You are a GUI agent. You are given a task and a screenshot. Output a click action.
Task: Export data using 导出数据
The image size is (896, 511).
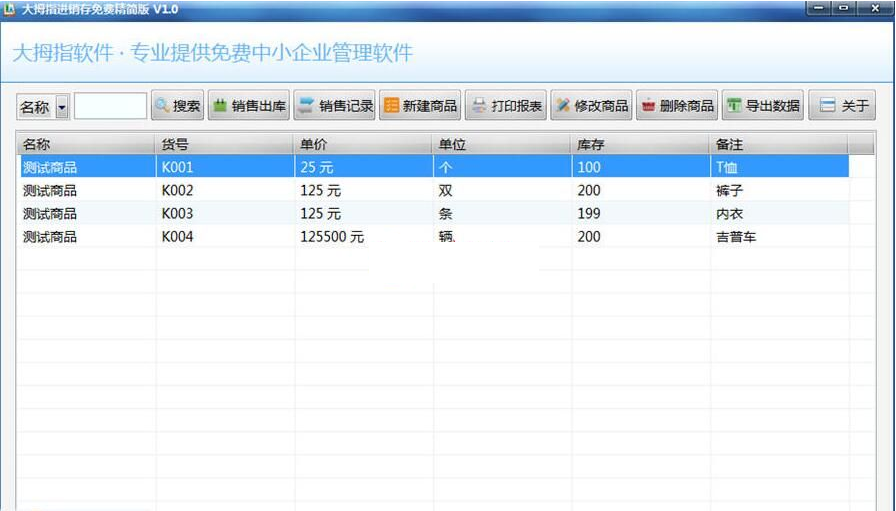(763, 106)
